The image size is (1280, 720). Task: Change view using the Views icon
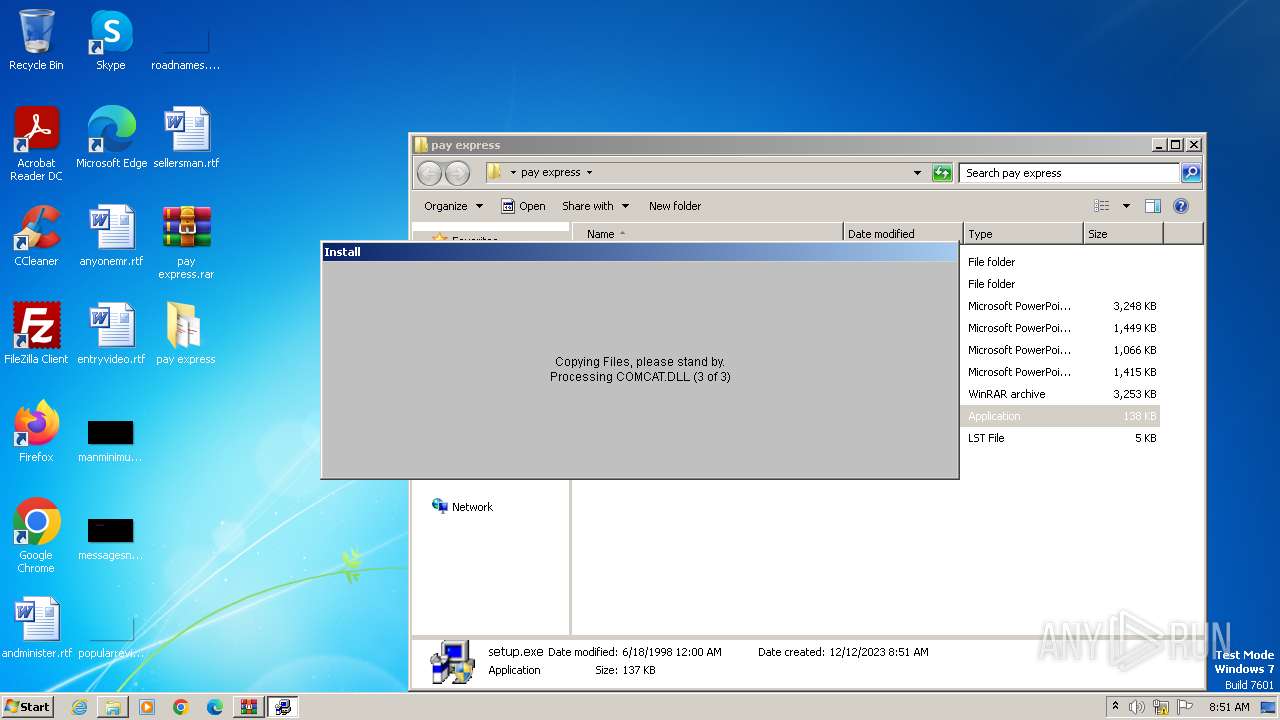coord(1101,206)
